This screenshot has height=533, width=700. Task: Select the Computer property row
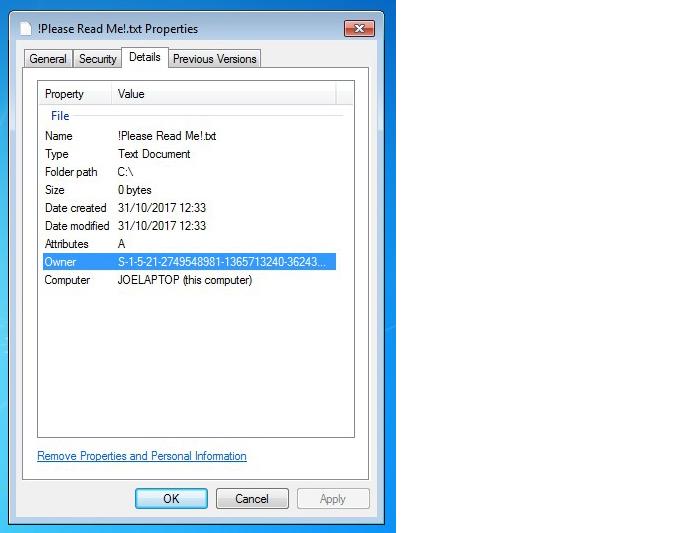(189, 280)
